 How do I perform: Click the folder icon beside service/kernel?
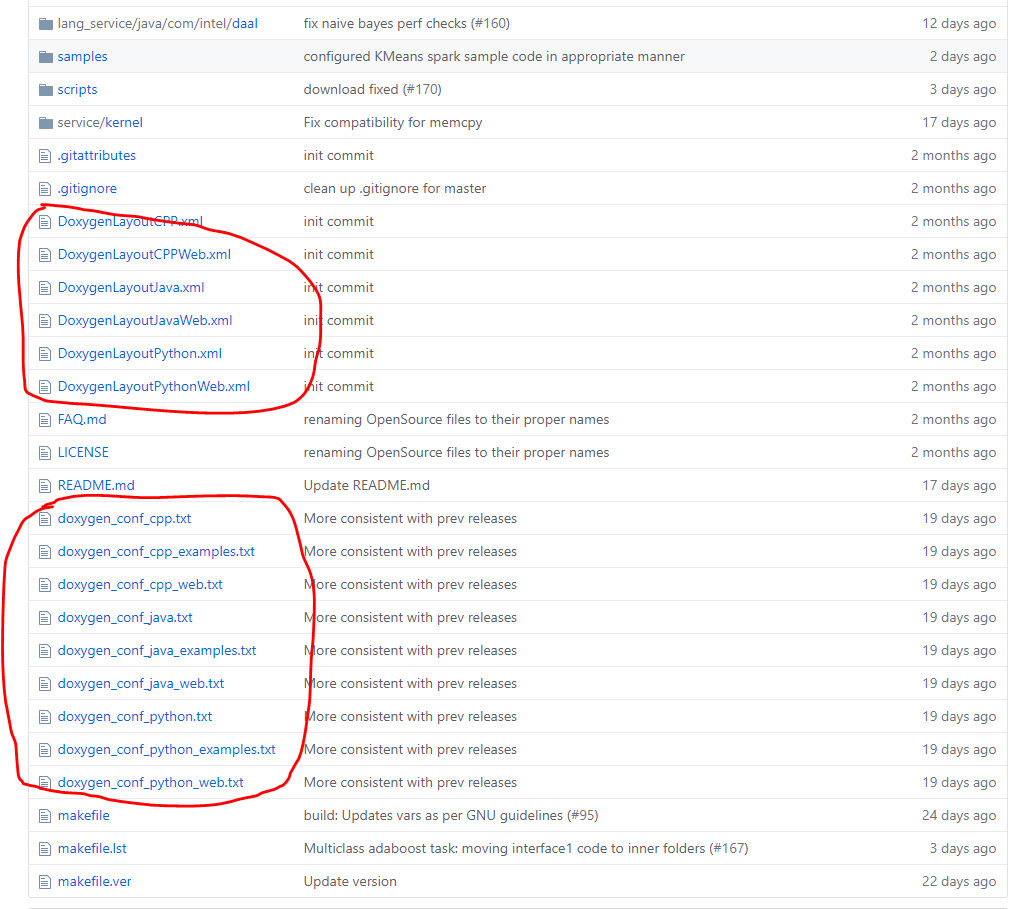pos(46,122)
